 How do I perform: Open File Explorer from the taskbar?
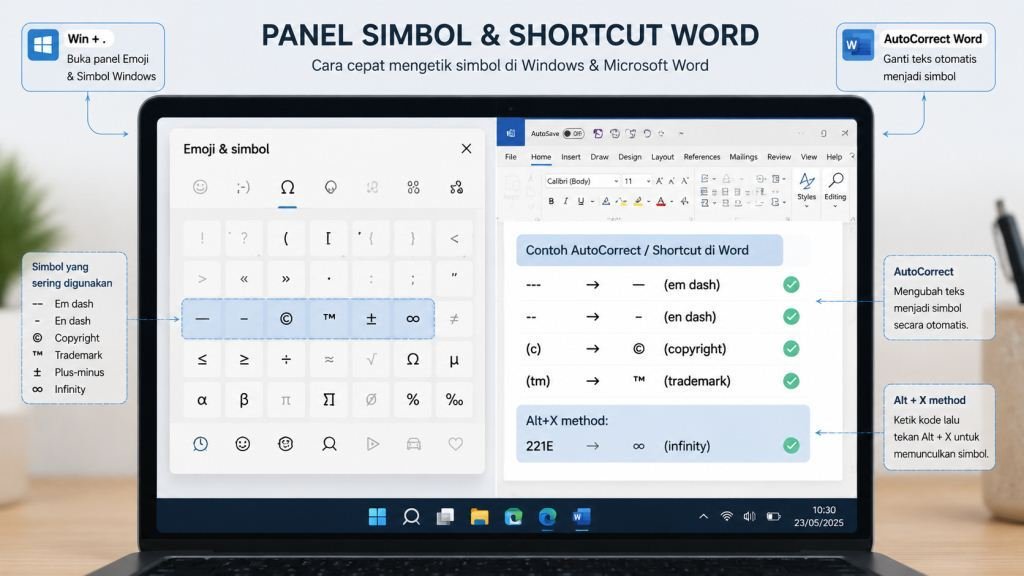[479, 517]
